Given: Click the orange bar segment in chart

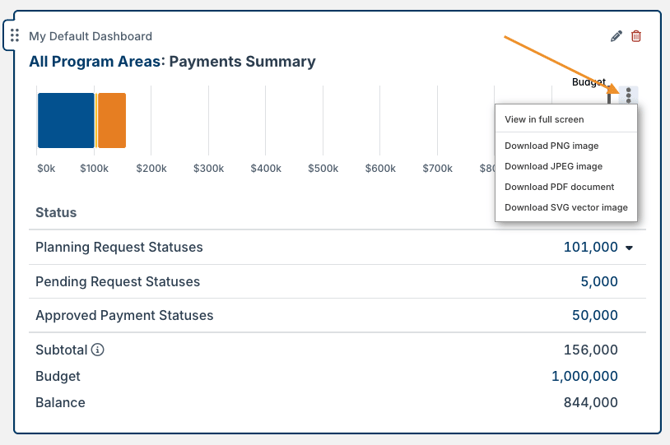Looking at the screenshot, I should coord(111,120).
